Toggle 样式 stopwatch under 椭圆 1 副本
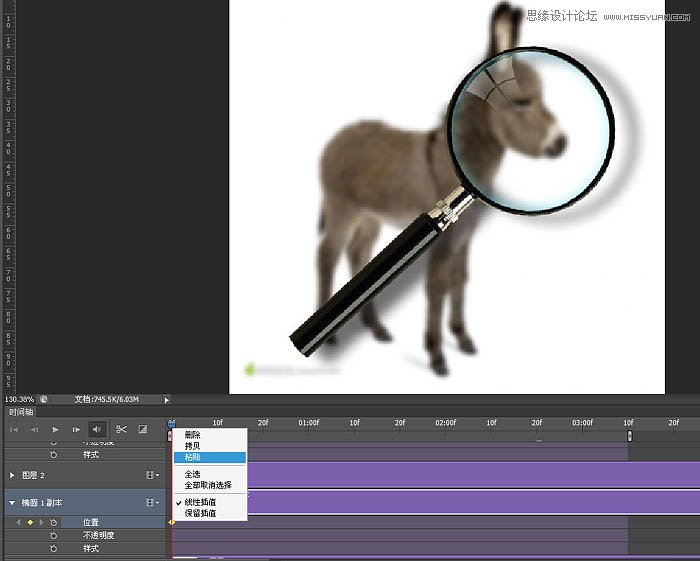Image resolution: width=700 pixels, height=561 pixels. [x=54, y=549]
